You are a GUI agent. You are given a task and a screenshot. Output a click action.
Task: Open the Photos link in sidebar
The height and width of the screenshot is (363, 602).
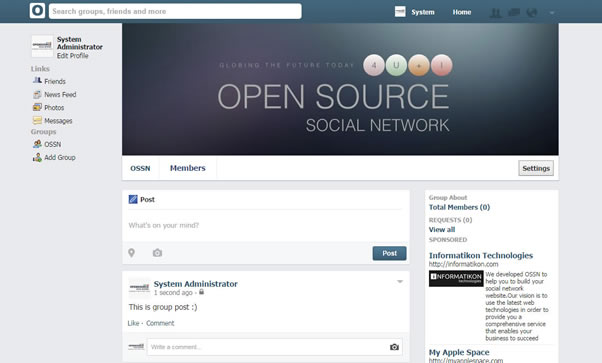click(54, 108)
